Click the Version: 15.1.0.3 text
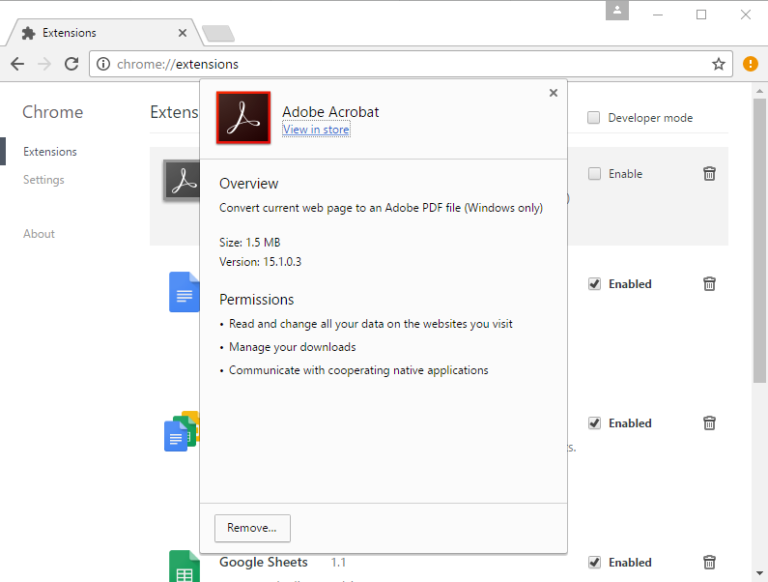 pos(260,262)
